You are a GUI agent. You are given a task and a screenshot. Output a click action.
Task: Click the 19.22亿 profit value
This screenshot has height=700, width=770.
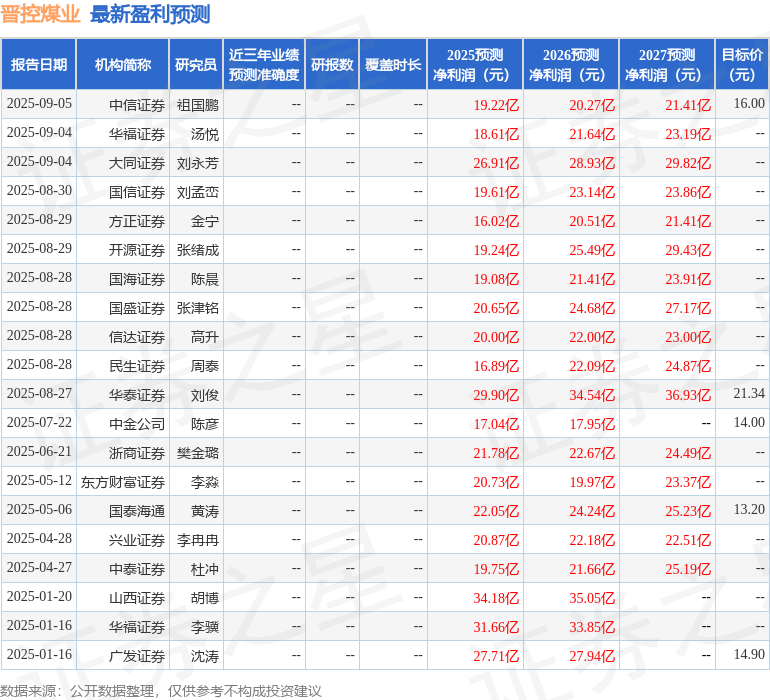click(x=496, y=105)
